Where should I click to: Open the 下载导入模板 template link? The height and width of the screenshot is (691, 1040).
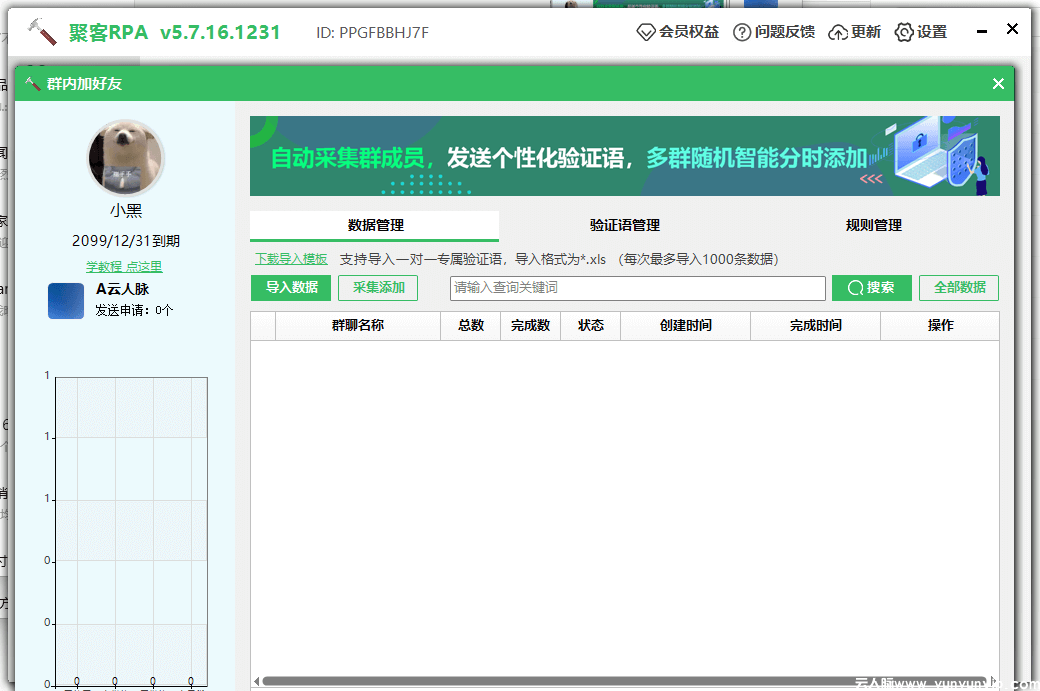(x=290, y=258)
